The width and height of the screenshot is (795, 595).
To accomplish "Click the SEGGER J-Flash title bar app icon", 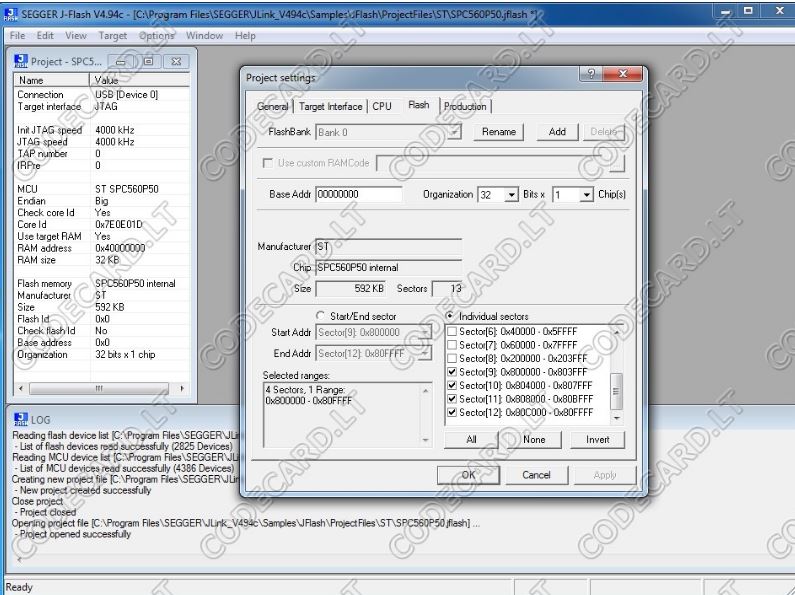I will point(11,14).
